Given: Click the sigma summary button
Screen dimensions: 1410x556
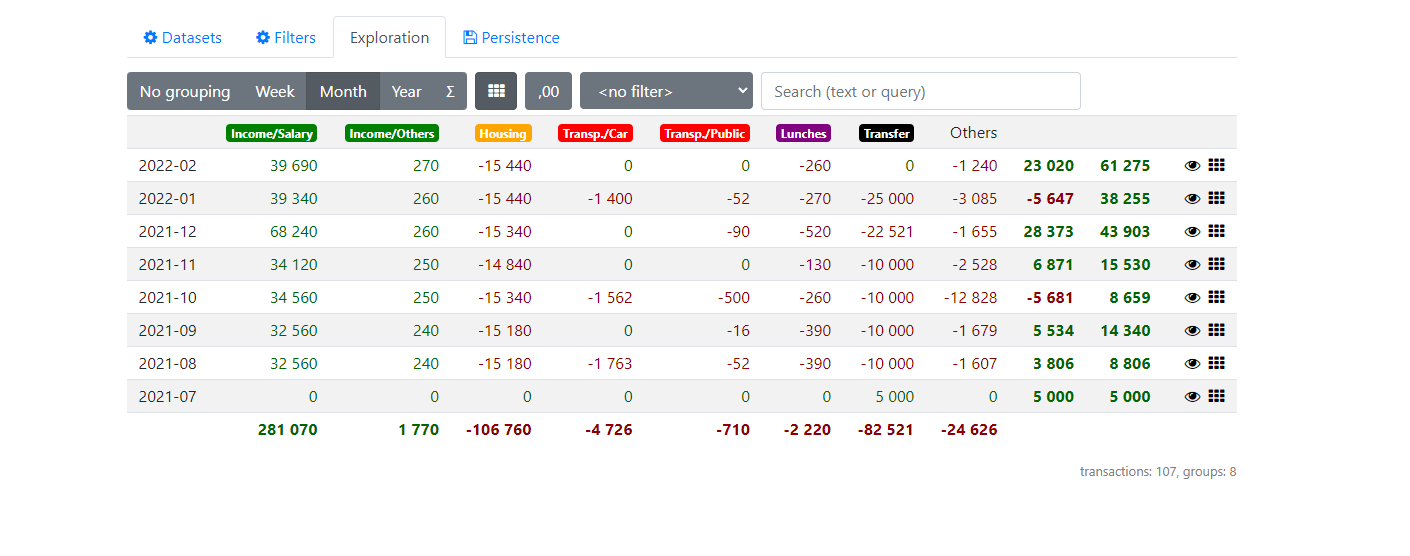Looking at the screenshot, I should (450, 91).
